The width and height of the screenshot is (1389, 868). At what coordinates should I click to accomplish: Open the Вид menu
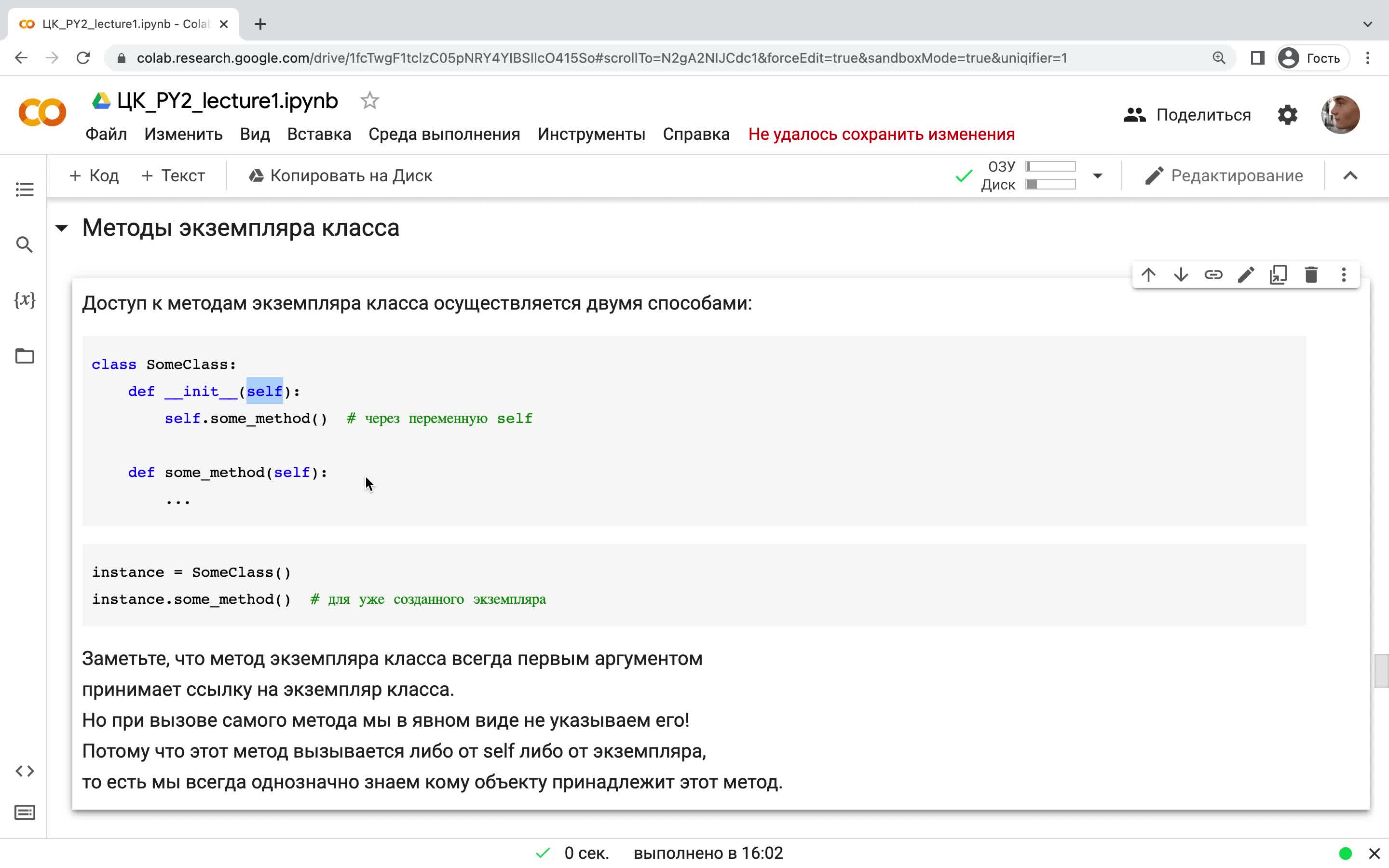click(255, 135)
